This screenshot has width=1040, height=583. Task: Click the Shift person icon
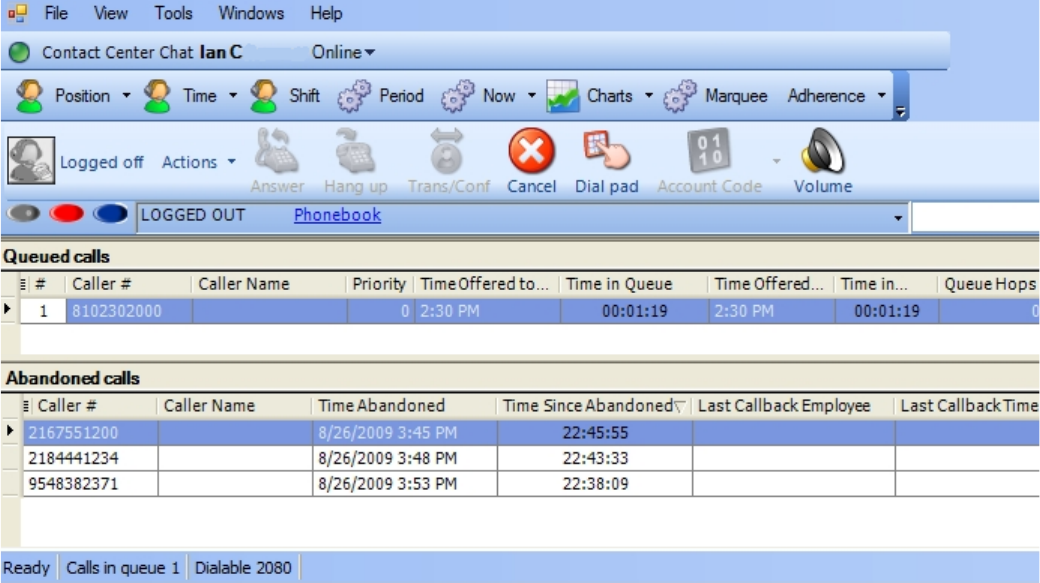[264, 97]
